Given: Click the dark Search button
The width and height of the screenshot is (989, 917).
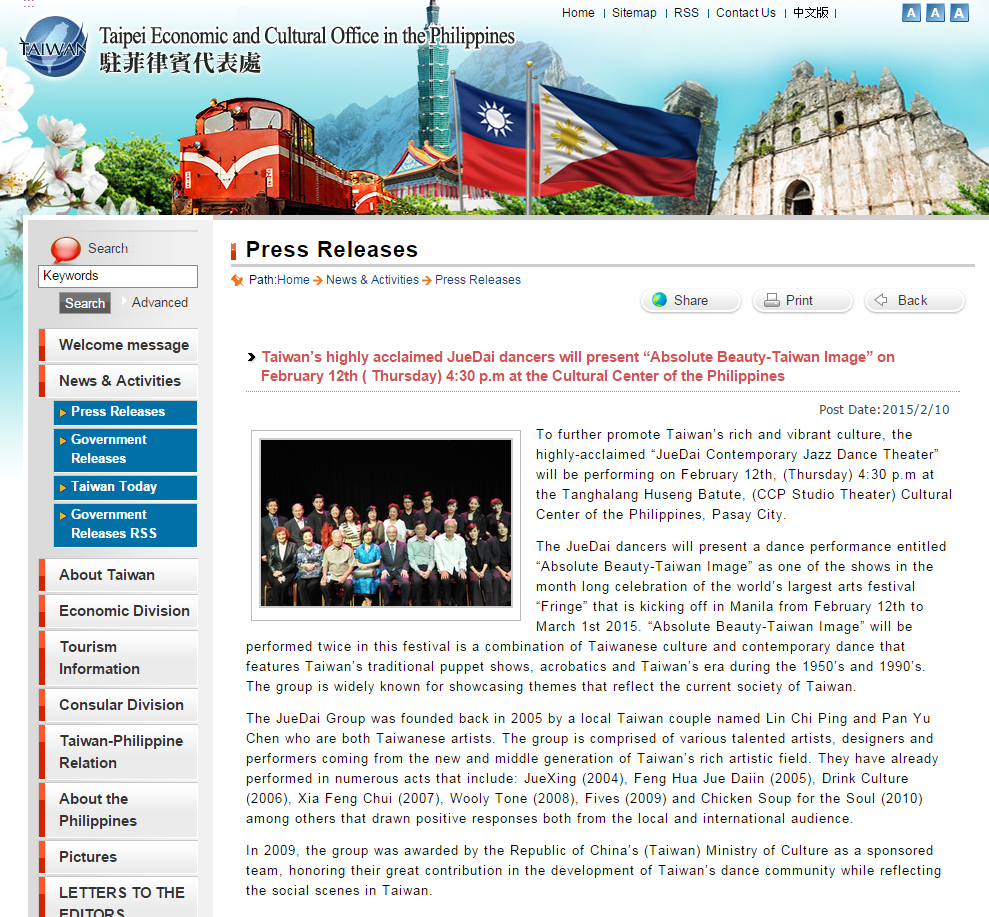Looking at the screenshot, I should point(85,303).
